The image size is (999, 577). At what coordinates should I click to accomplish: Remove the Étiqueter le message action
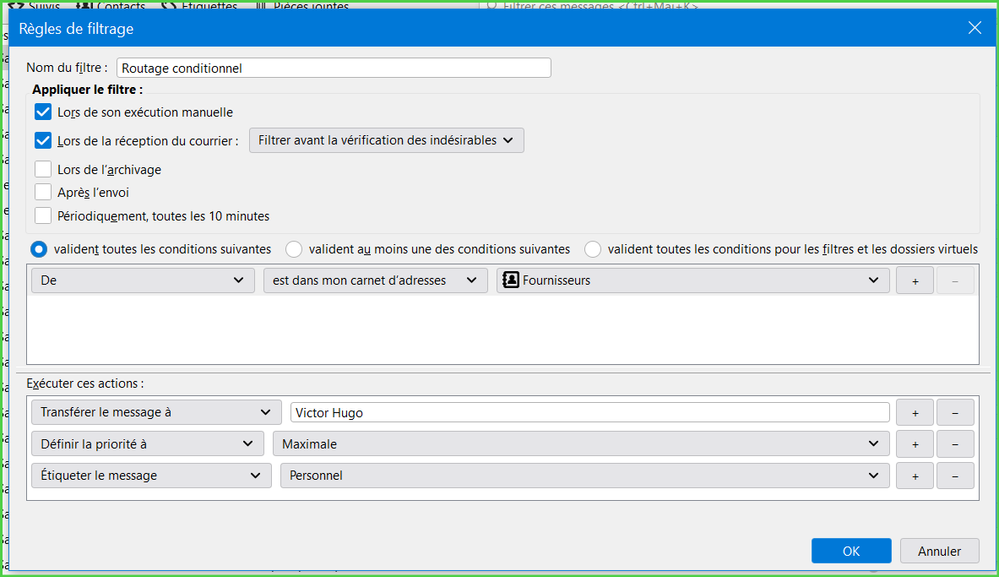click(955, 476)
